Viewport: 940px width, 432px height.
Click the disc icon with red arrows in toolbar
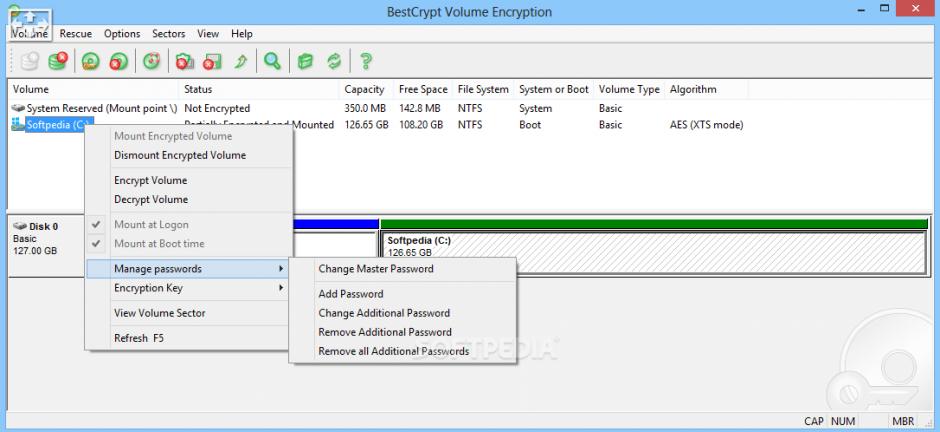[x=152, y=61]
